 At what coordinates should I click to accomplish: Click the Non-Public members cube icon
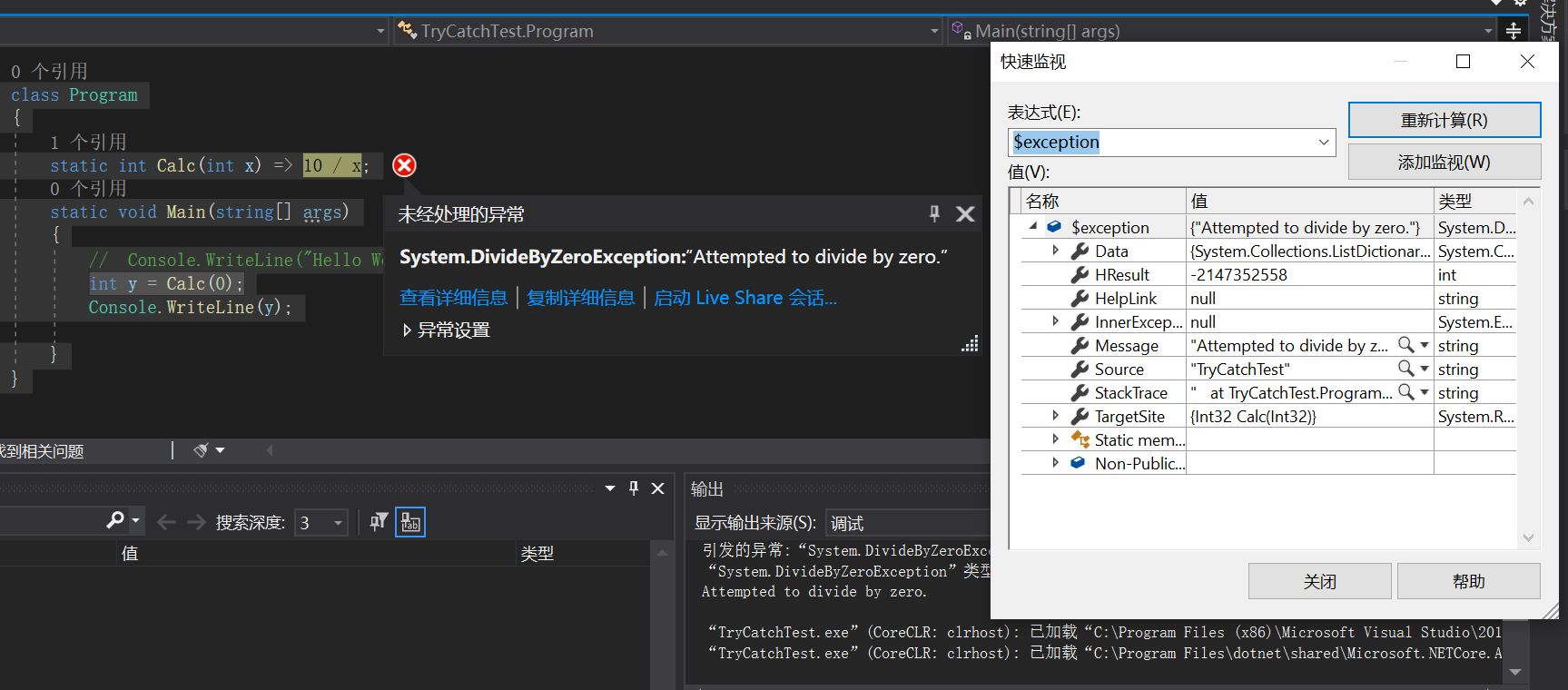point(1078,463)
